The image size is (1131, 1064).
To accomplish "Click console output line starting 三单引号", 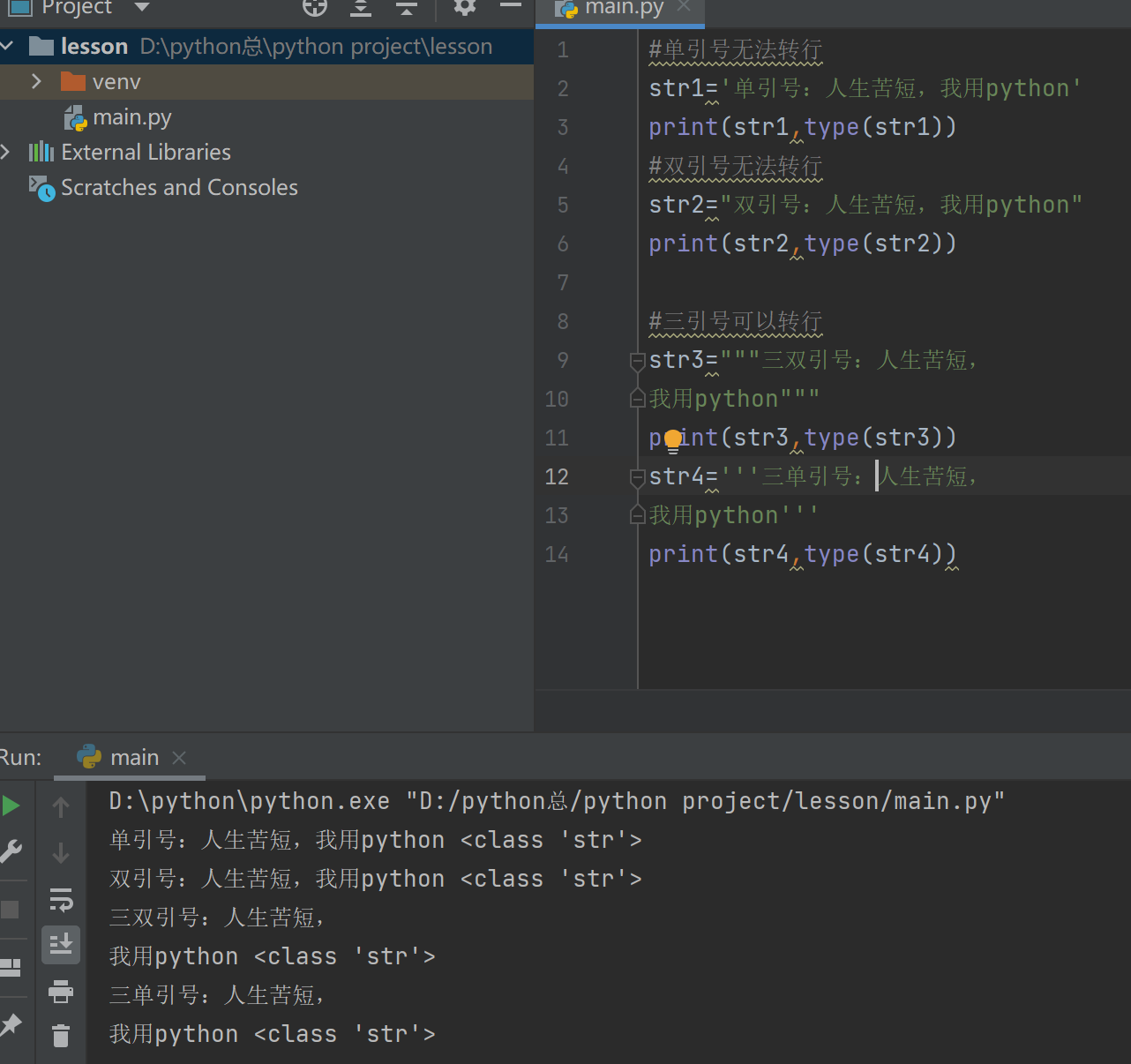I will click(x=217, y=995).
